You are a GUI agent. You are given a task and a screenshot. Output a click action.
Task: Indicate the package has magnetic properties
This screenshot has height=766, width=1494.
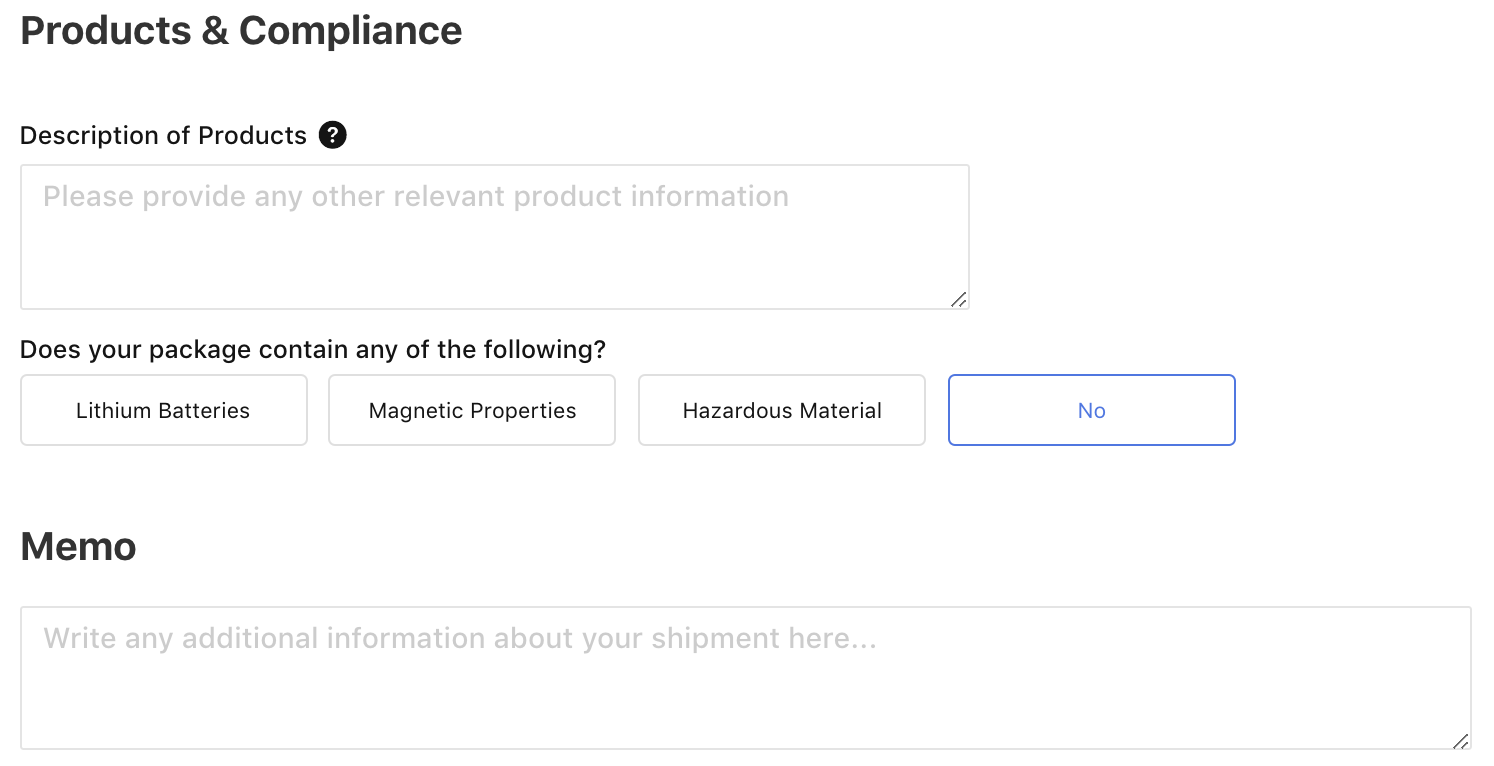472,410
